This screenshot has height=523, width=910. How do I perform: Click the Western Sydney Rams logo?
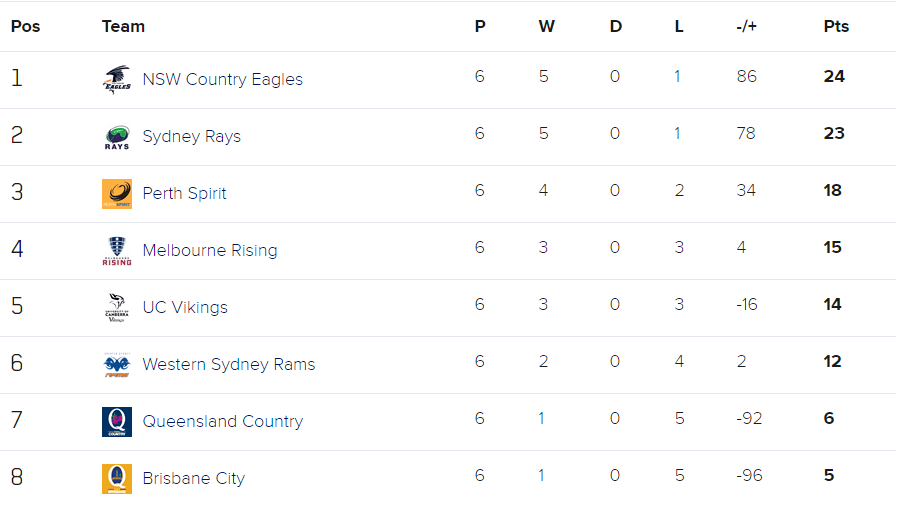click(117, 365)
